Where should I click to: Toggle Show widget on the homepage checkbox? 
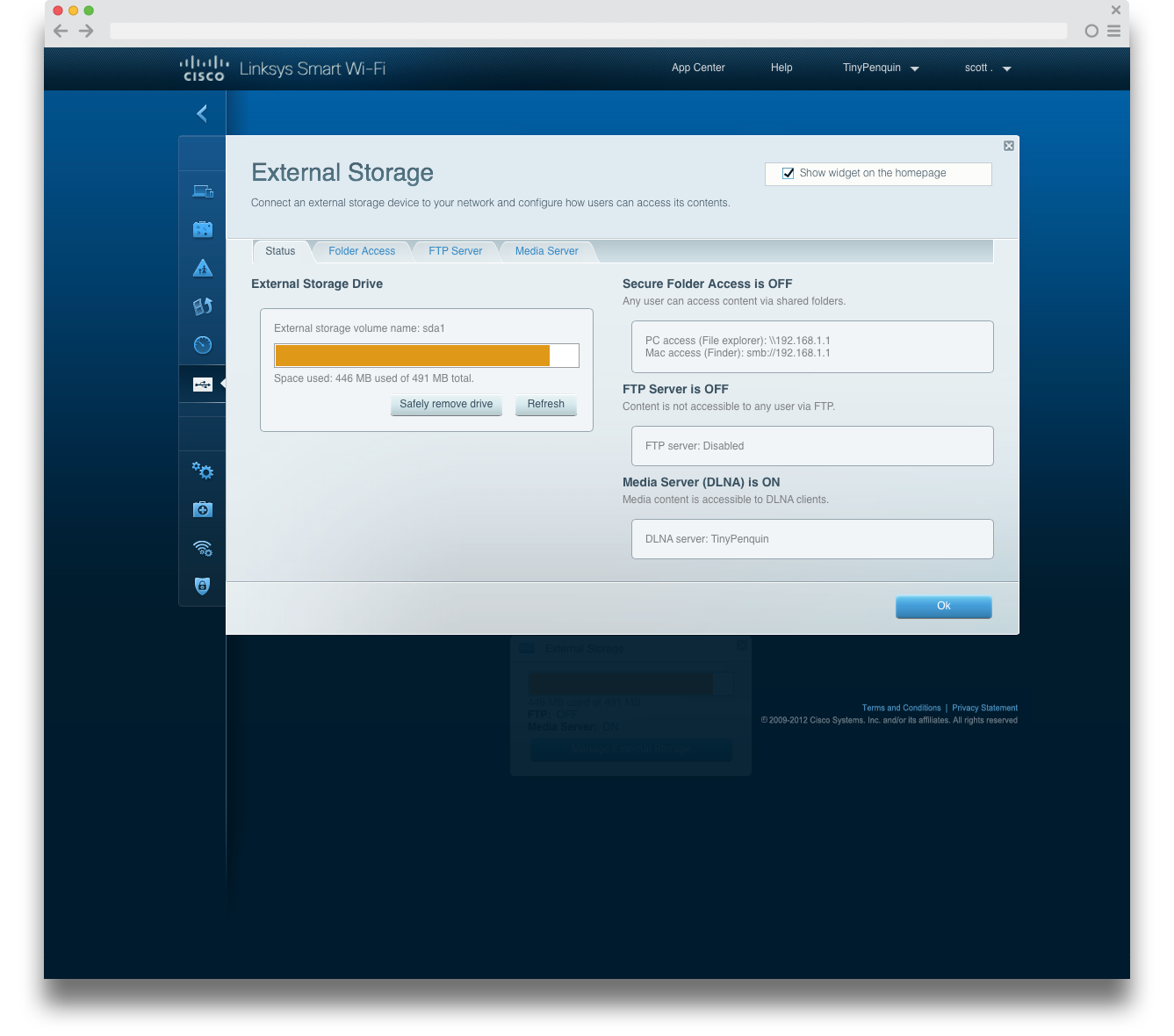point(789,173)
